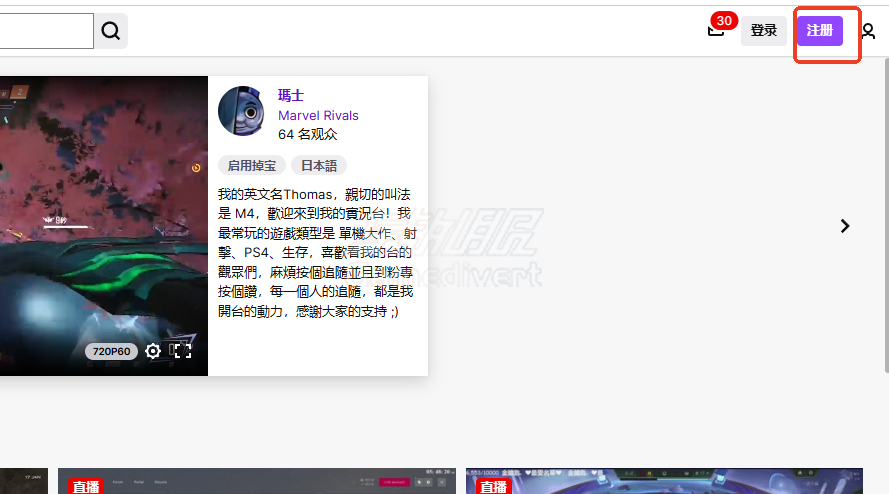Select the 日本語 language tag
889x494 pixels.
pos(319,166)
